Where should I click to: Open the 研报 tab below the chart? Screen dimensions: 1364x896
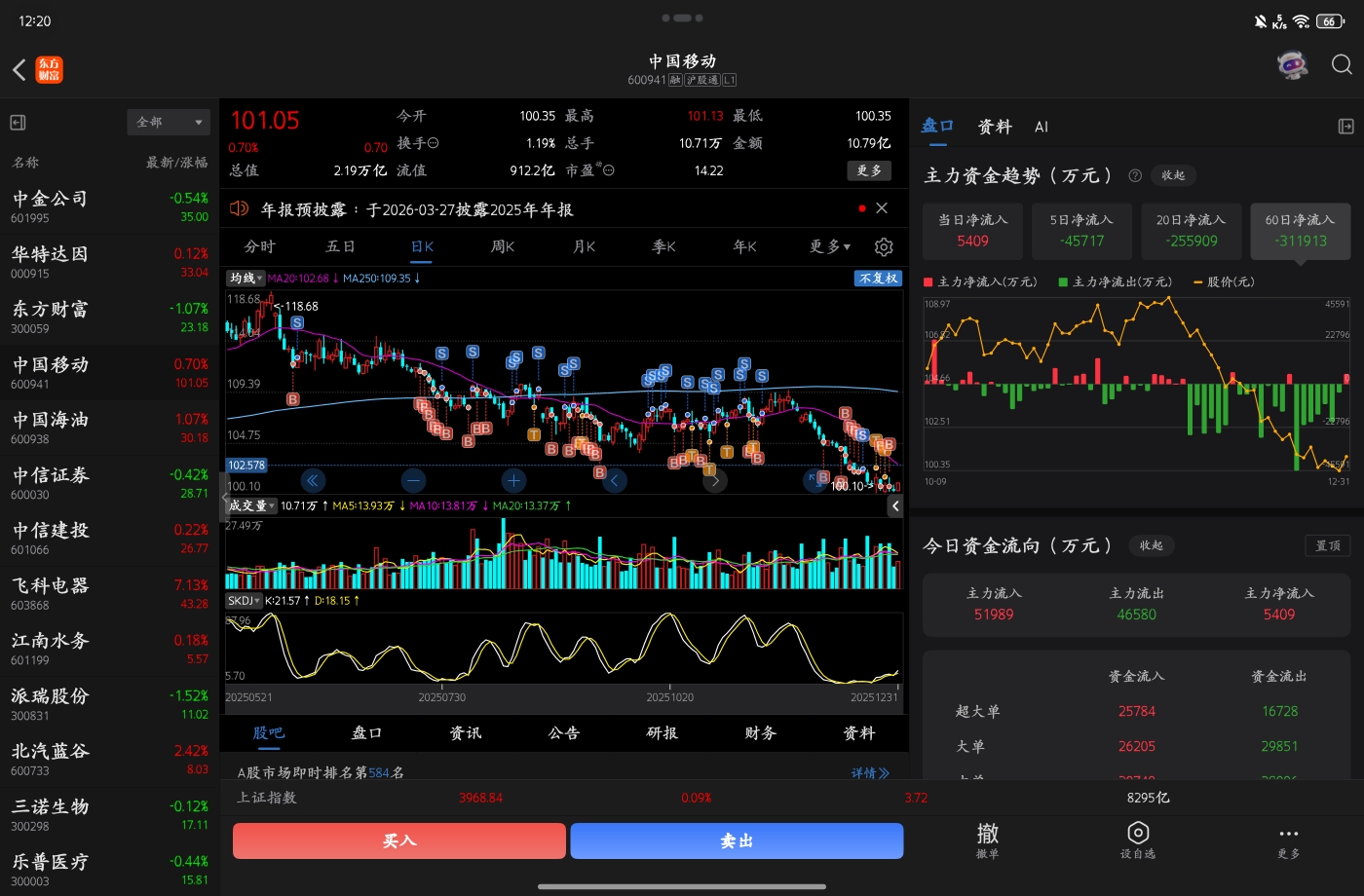click(x=663, y=733)
